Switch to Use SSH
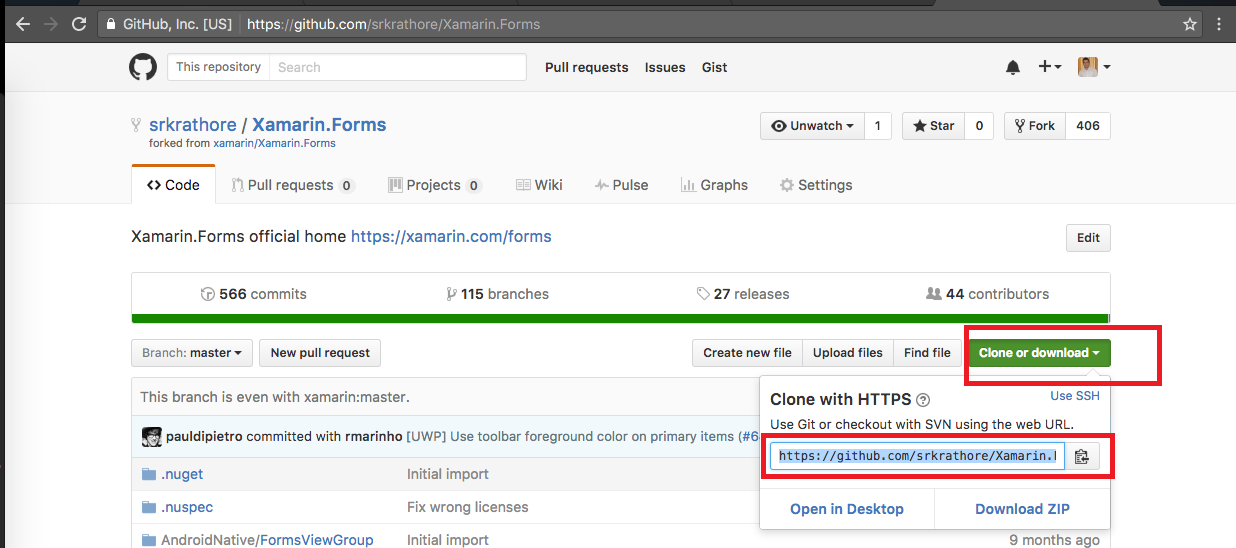 point(1075,396)
